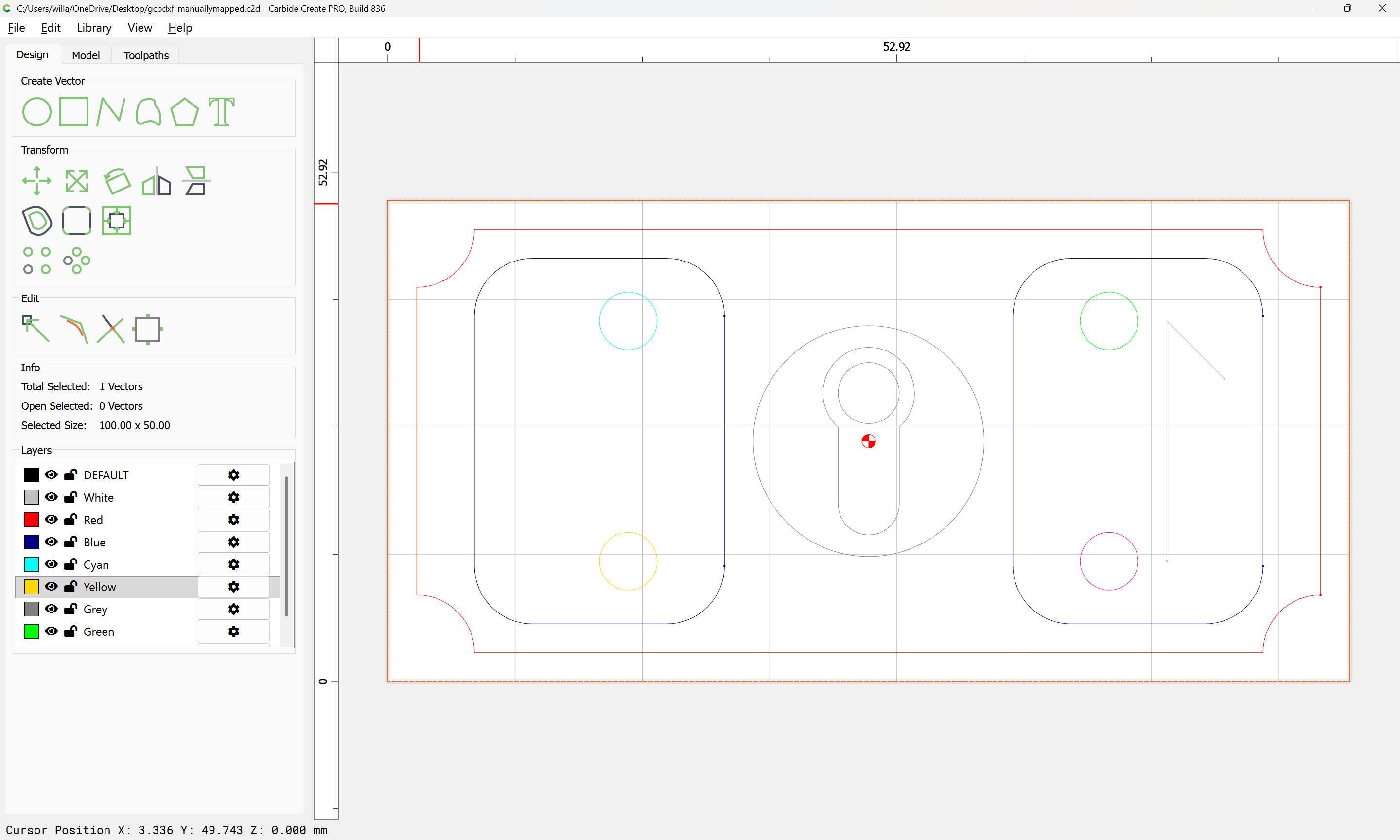Image resolution: width=1400 pixels, height=840 pixels.
Task: Click the Rotate transform icon
Action: point(117,181)
